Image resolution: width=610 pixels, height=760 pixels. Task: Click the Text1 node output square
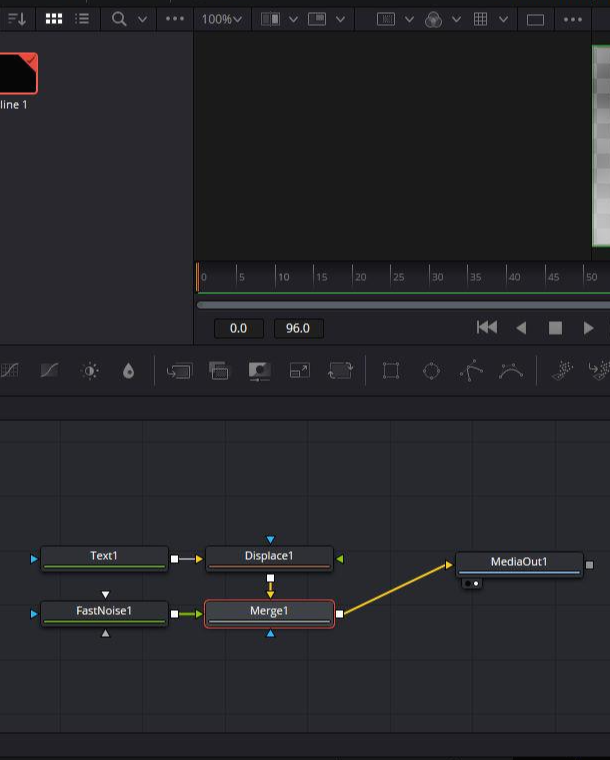point(174,559)
